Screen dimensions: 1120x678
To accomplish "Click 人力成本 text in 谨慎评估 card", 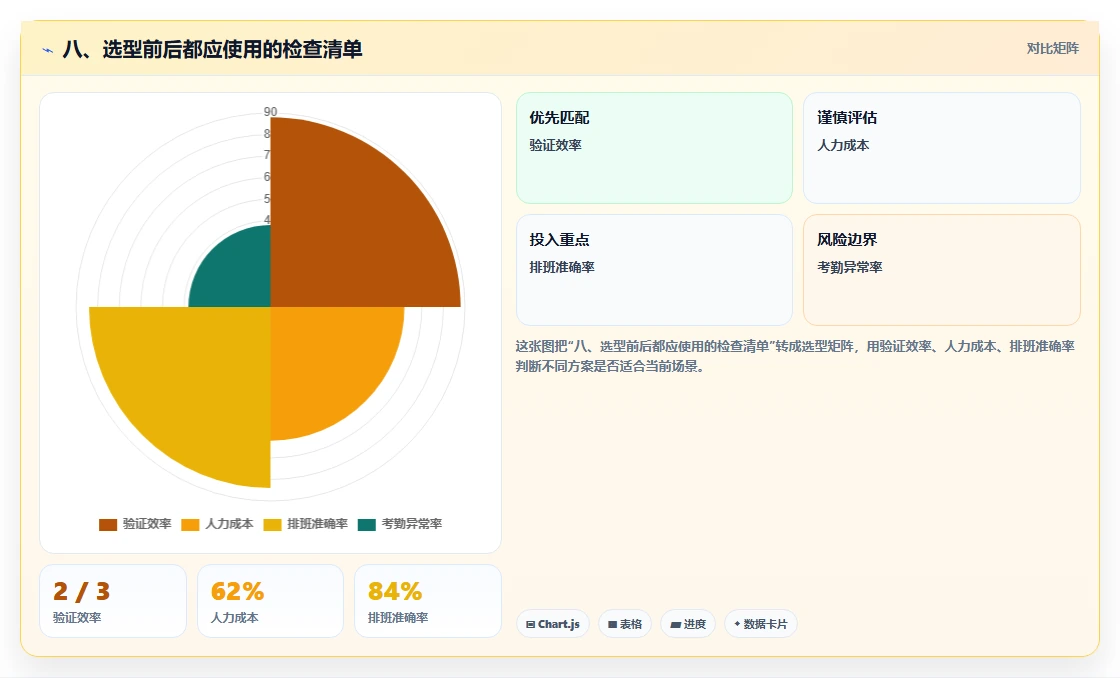I will point(843,145).
